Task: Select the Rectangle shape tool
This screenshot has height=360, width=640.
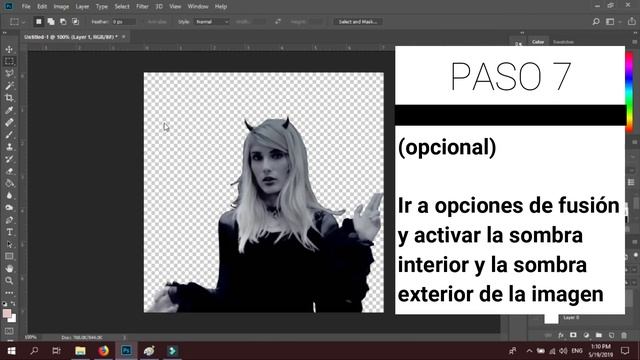Action: 9,256
